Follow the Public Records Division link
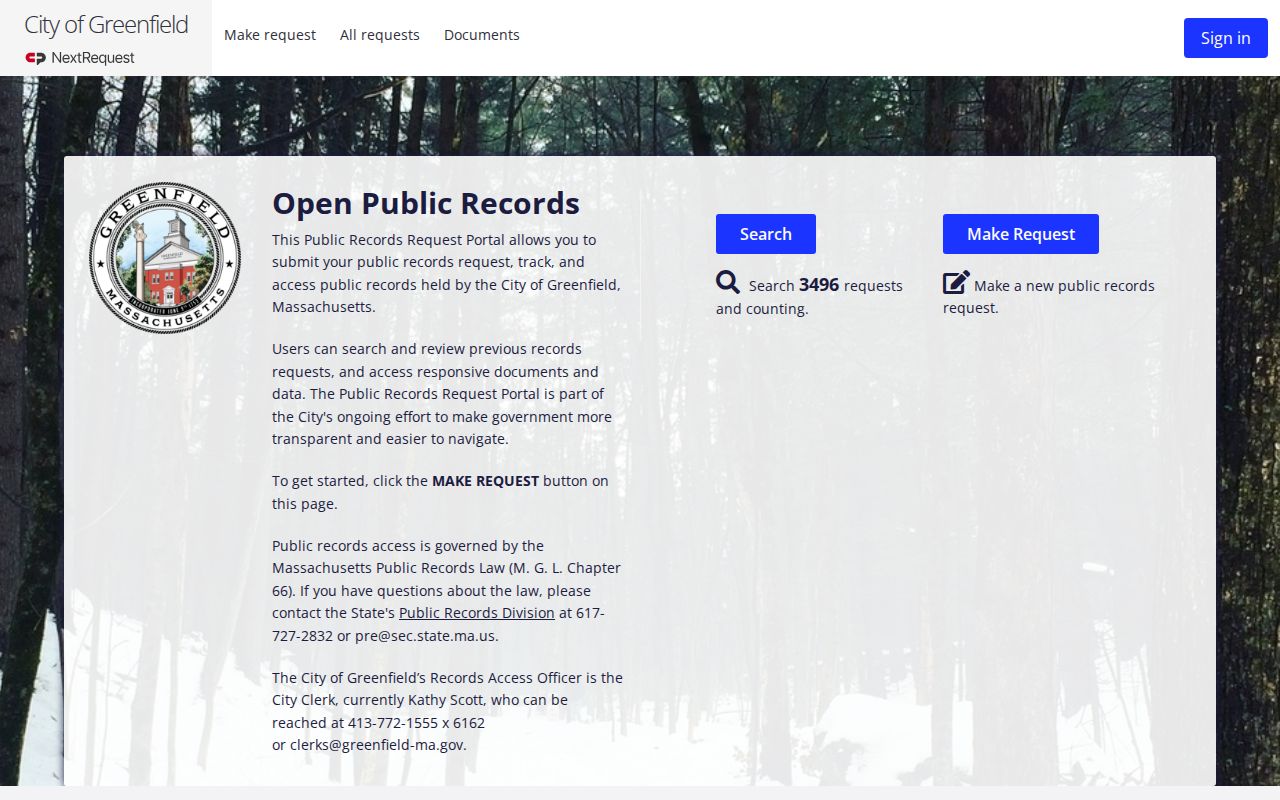Viewport: 1280px width, 800px height. (x=477, y=613)
